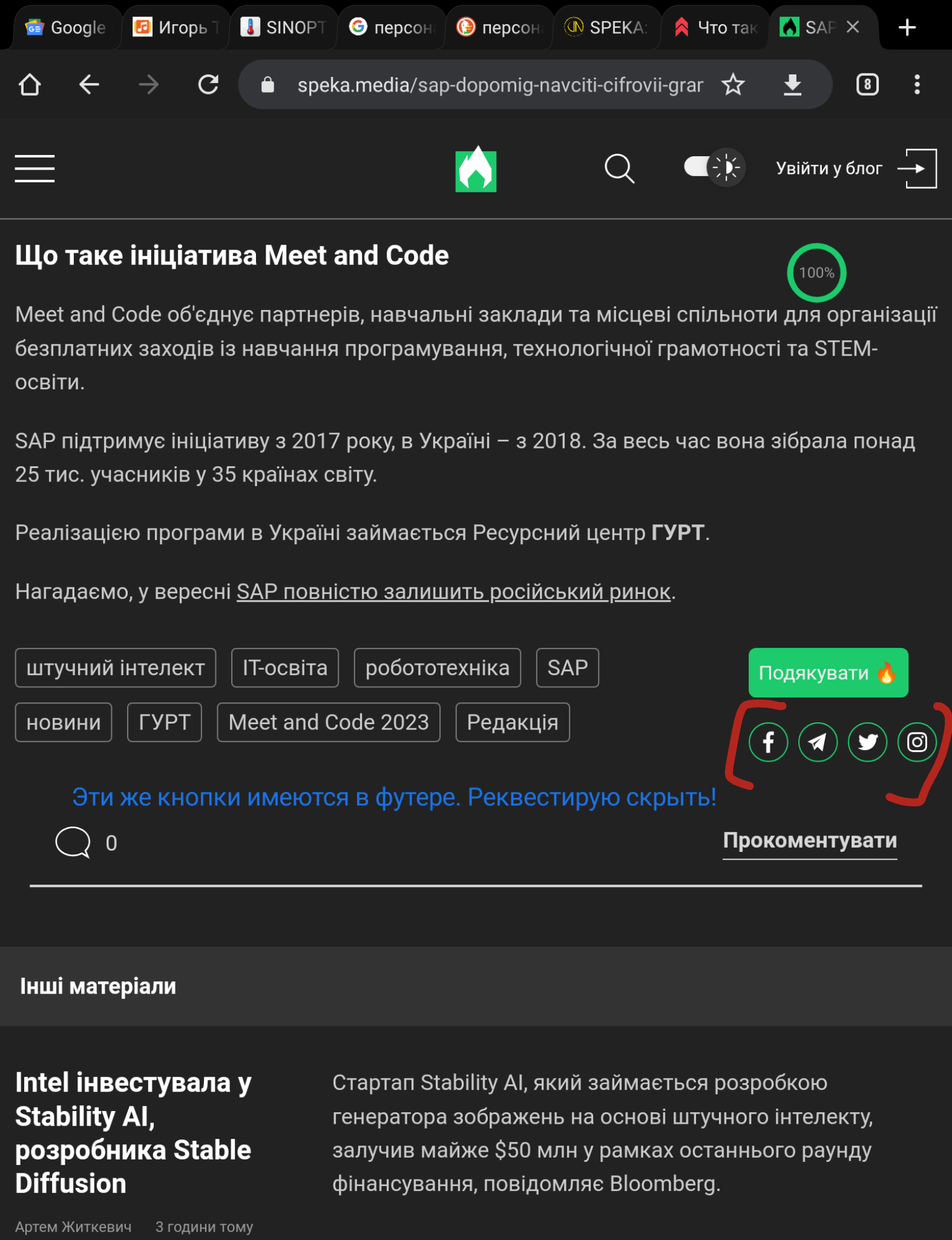Screen dimensions: 952x1240
Task: Open browser three-dot overflow menu
Action: pyautogui.click(x=917, y=85)
